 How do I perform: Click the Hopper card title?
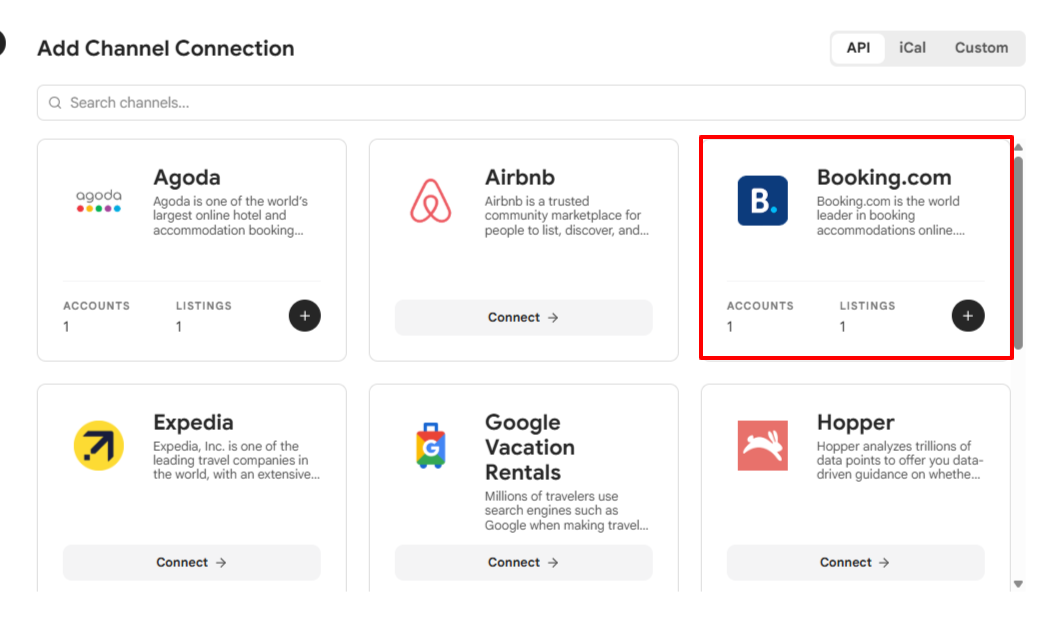856,422
